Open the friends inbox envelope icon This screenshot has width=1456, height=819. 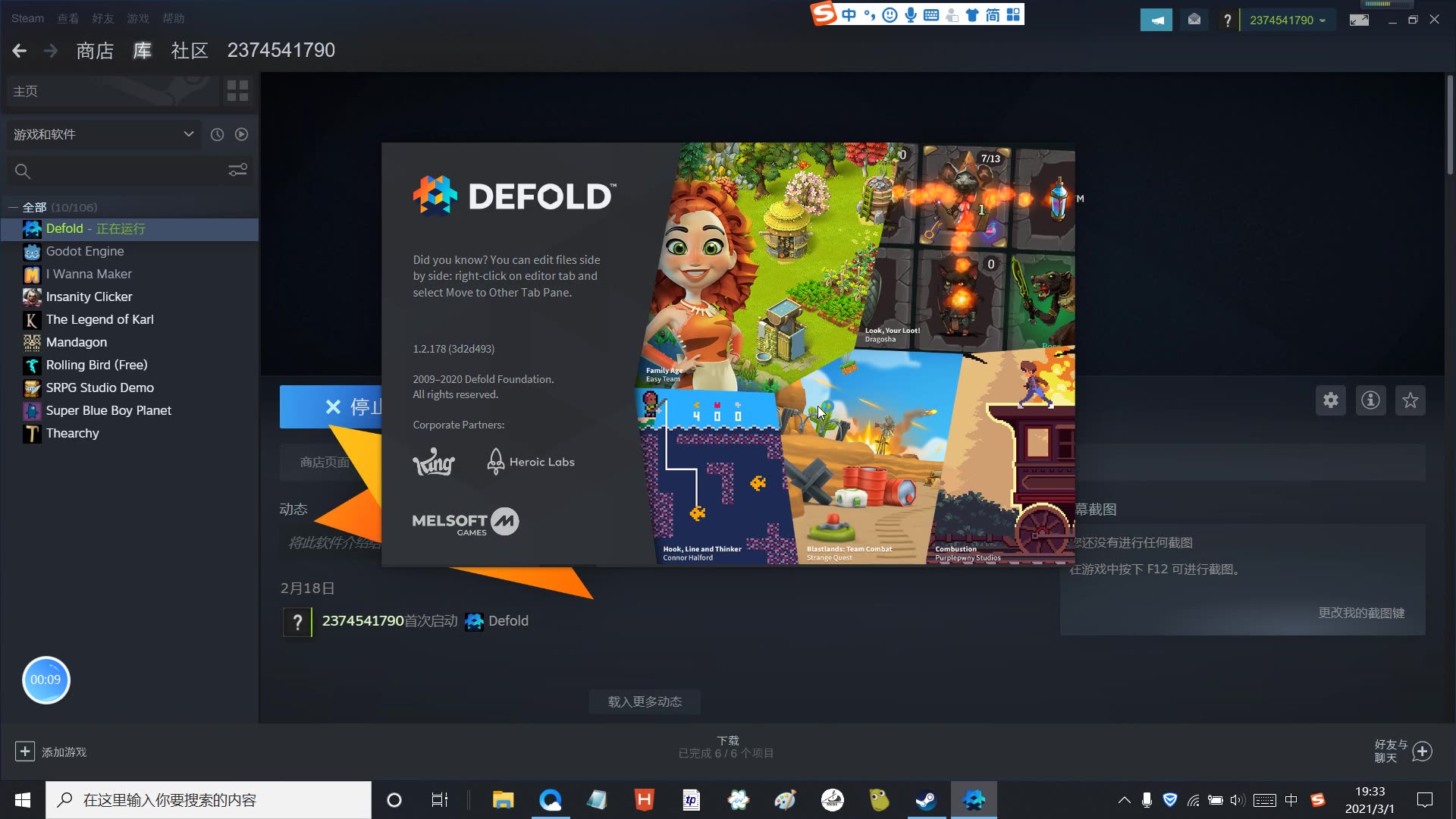click(x=1194, y=20)
